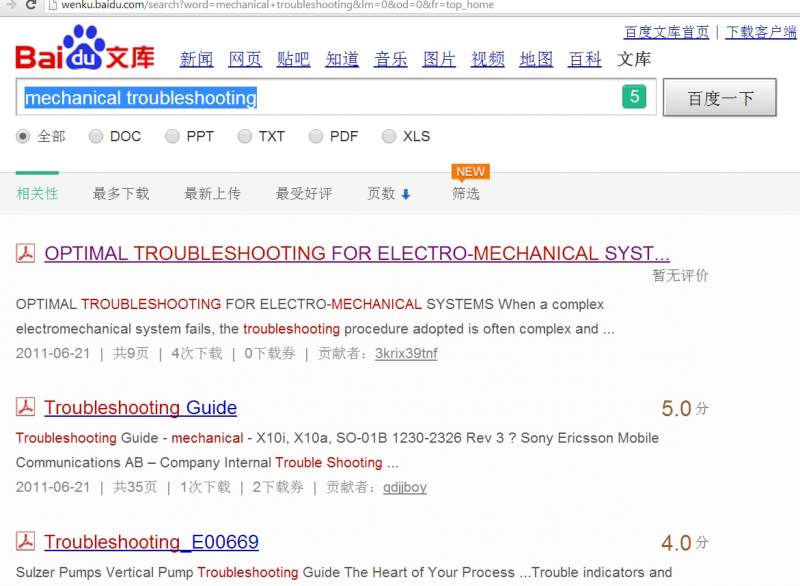Open the 图片 navigation link

[x=439, y=59]
